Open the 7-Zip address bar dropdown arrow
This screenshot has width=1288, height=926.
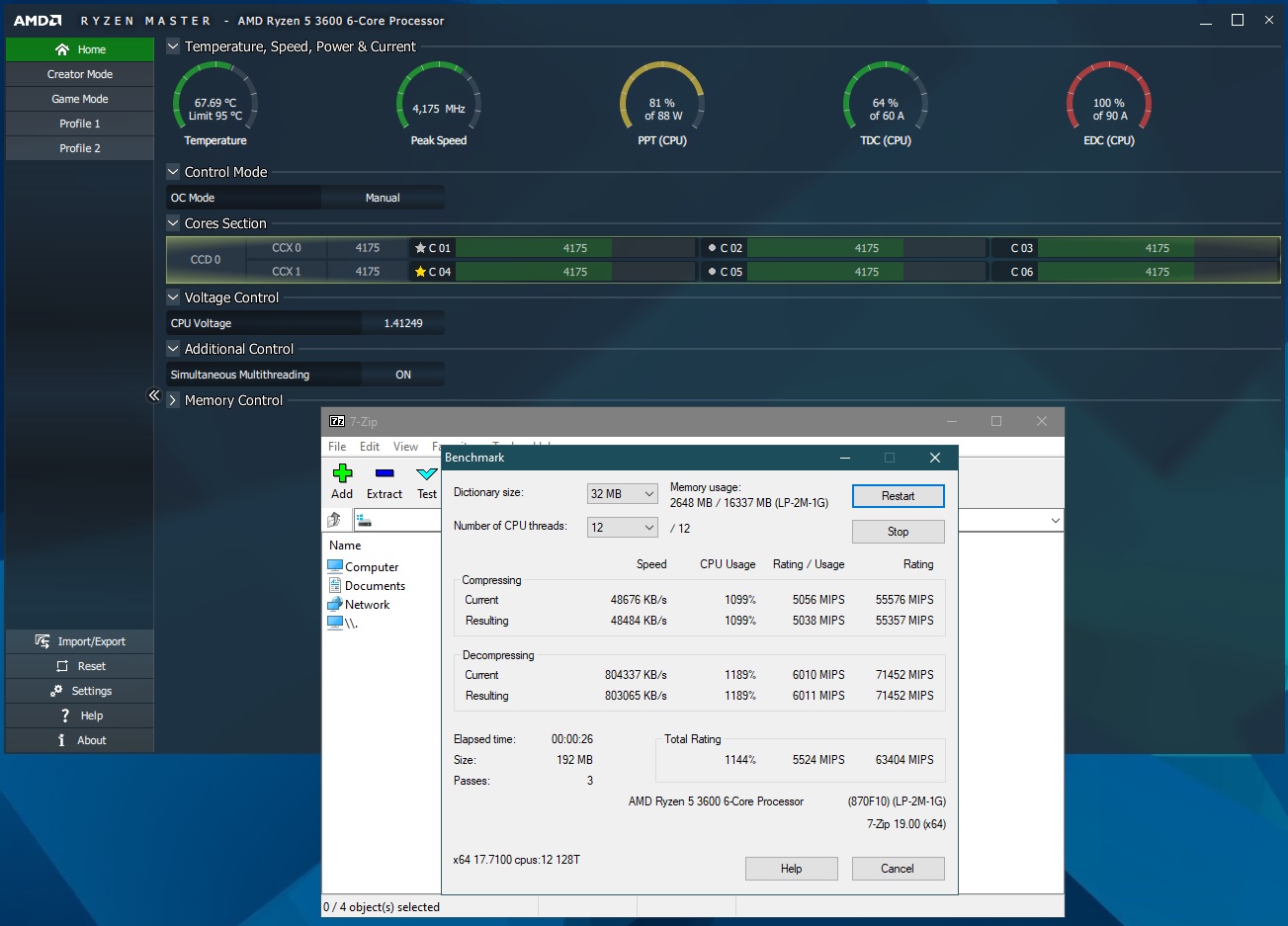[1055, 520]
